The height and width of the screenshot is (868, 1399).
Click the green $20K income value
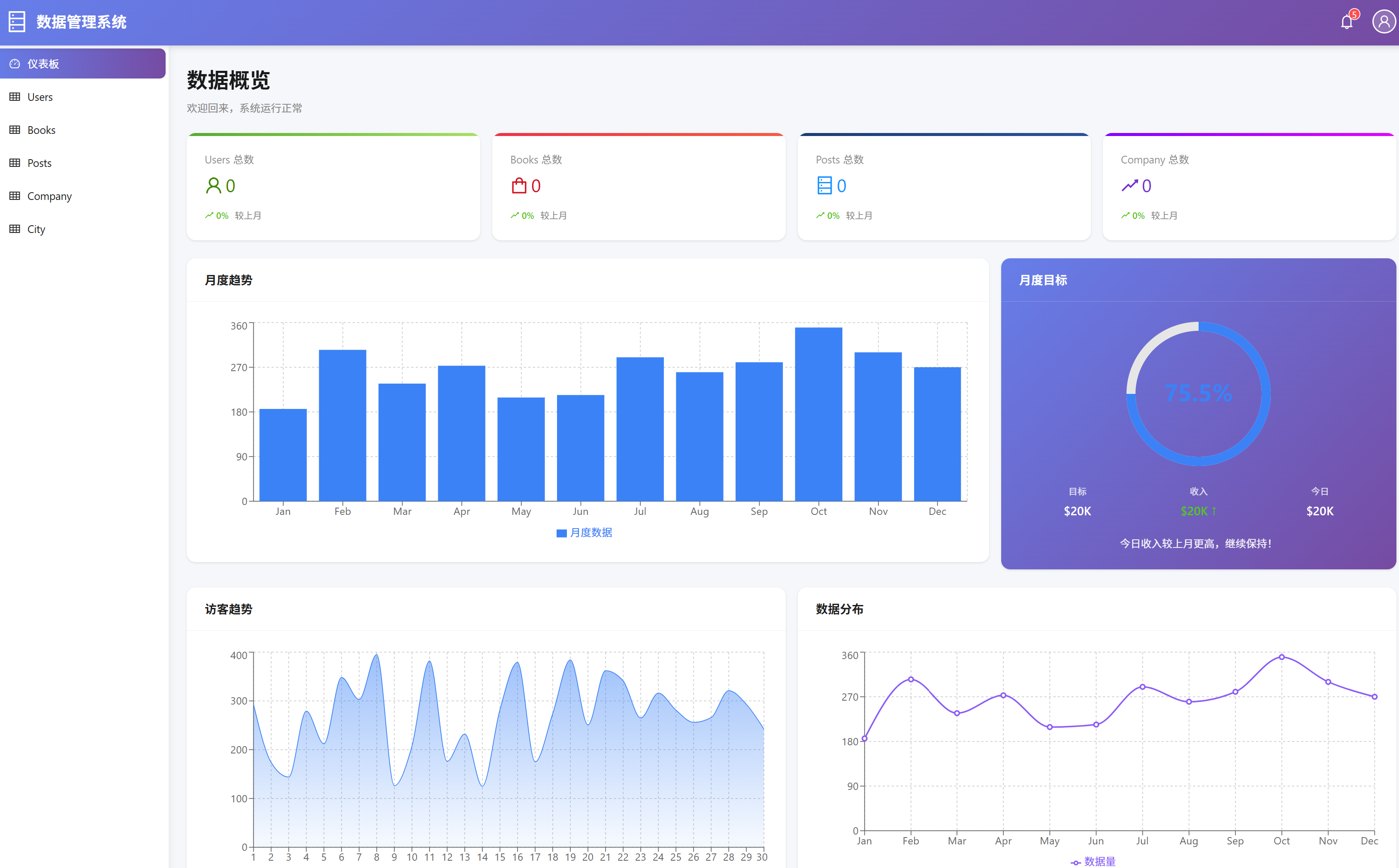coord(1198,510)
